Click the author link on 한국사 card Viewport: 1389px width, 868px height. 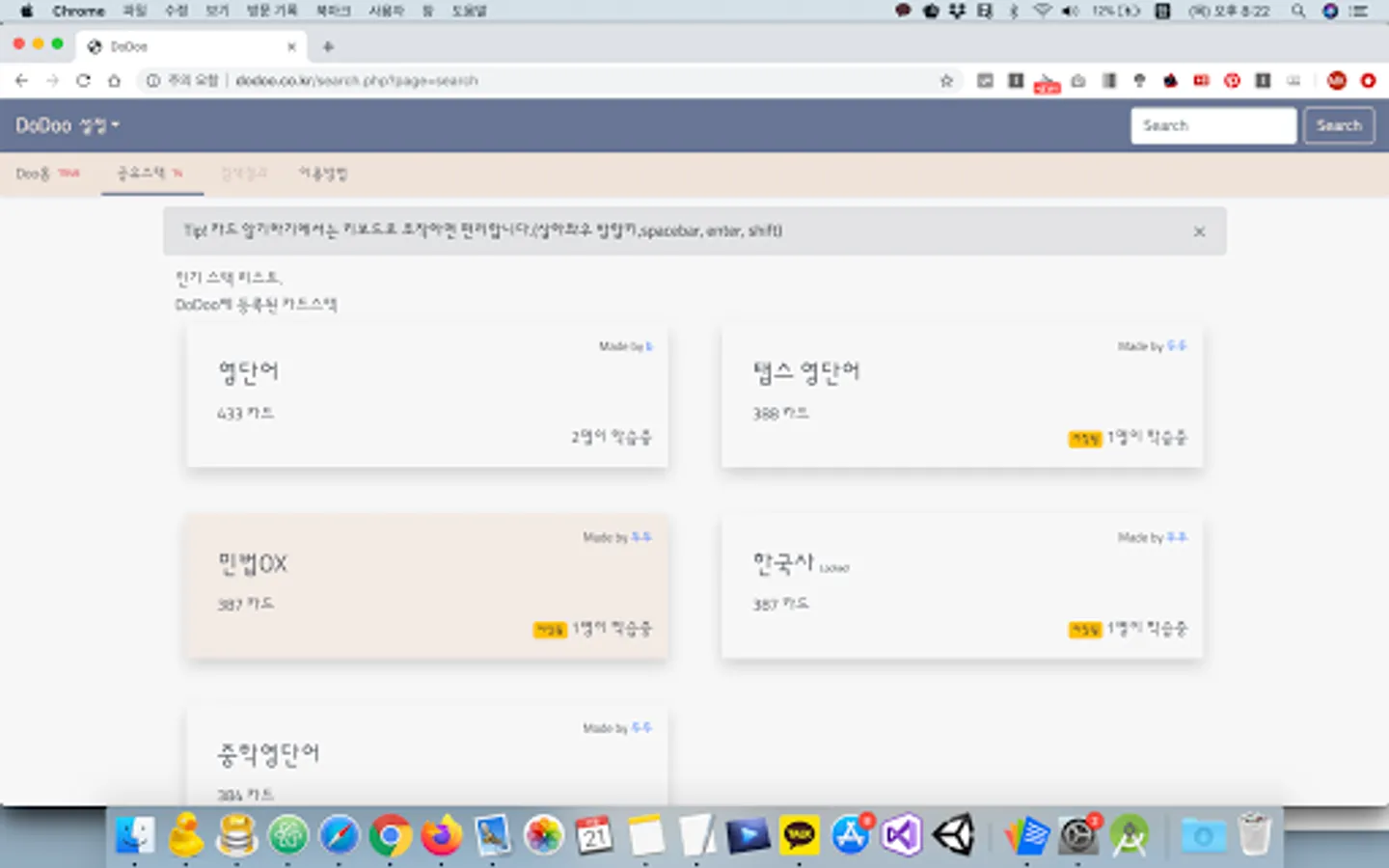(x=1177, y=537)
